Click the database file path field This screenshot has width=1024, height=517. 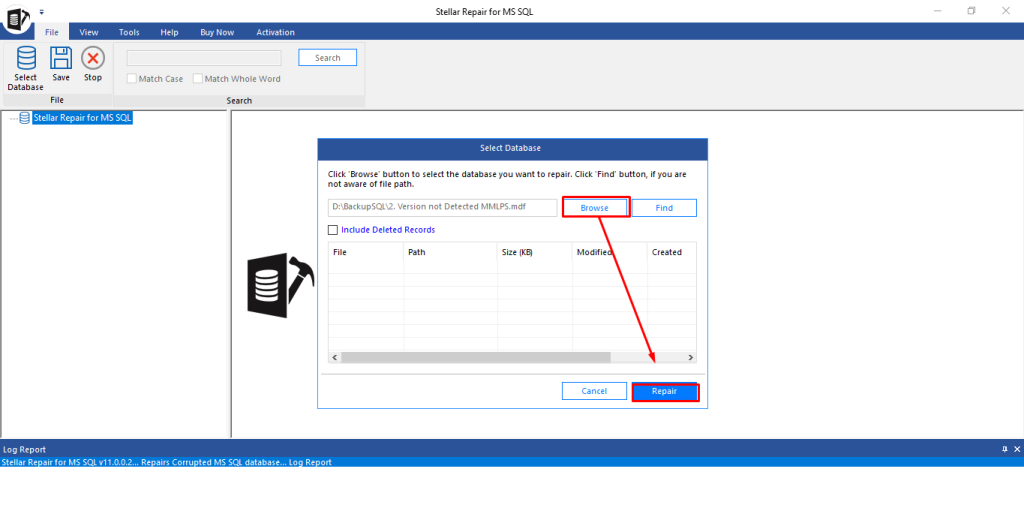point(442,208)
